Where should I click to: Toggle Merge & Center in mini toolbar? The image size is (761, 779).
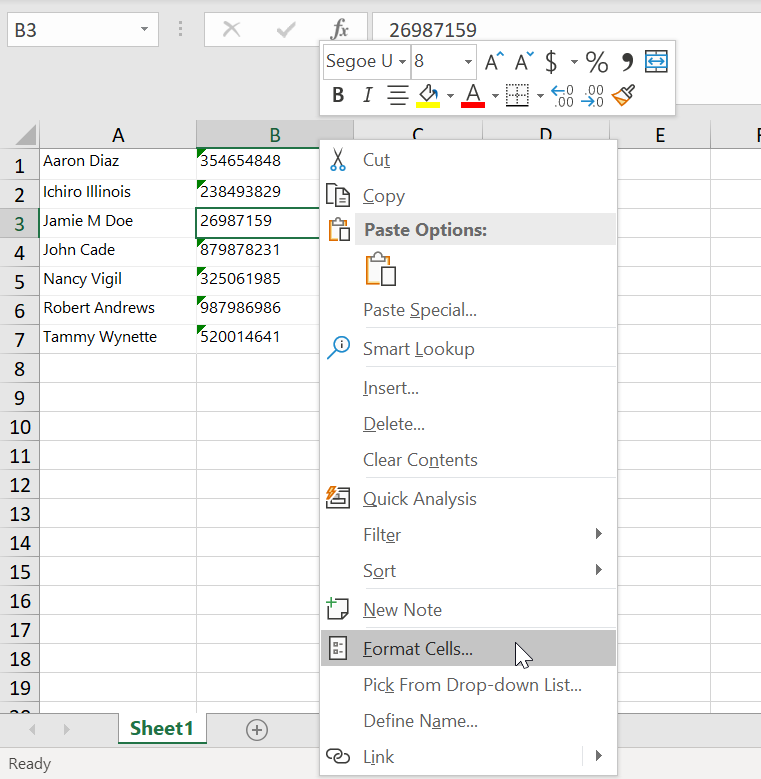tap(656, 62)
